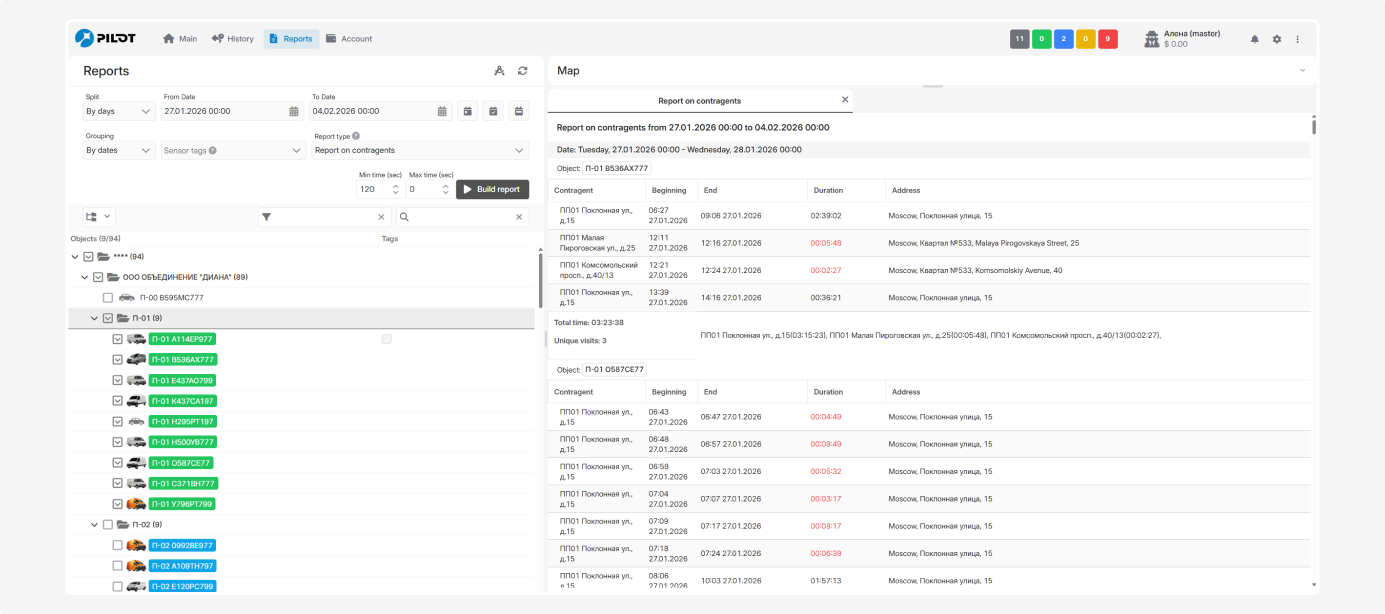The width and height of the screenshot is (1385, 614).
Task: Collapse the П-01 (9) group tree node
Action: pyautogui.click(x=94, y=318)
